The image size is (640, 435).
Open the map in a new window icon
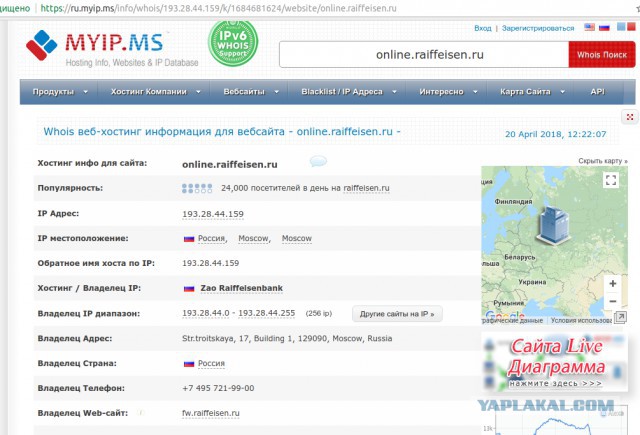620,317
